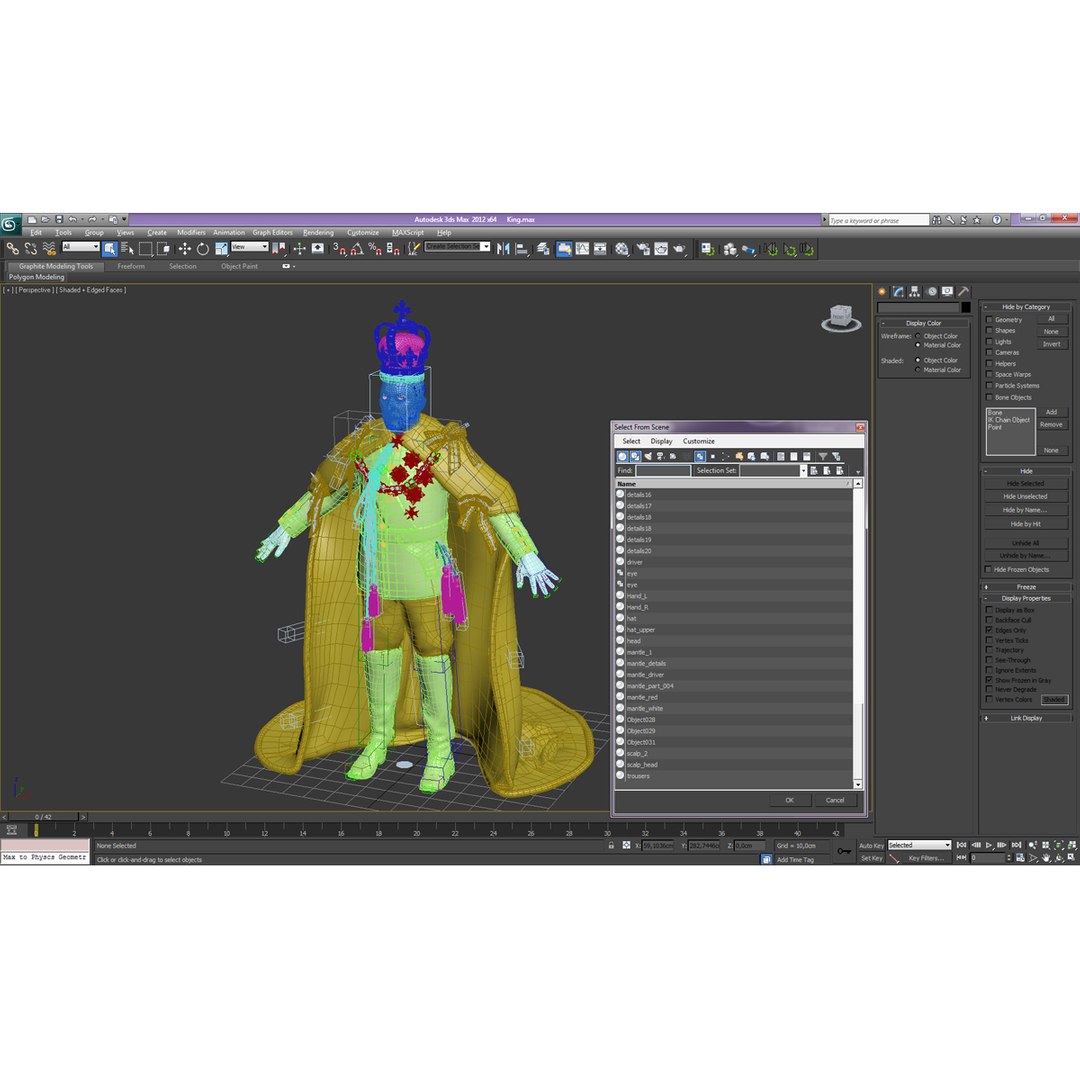Click OK in Select From Scene
This screenshot has height=1080, width=1080.
(789, 800)
